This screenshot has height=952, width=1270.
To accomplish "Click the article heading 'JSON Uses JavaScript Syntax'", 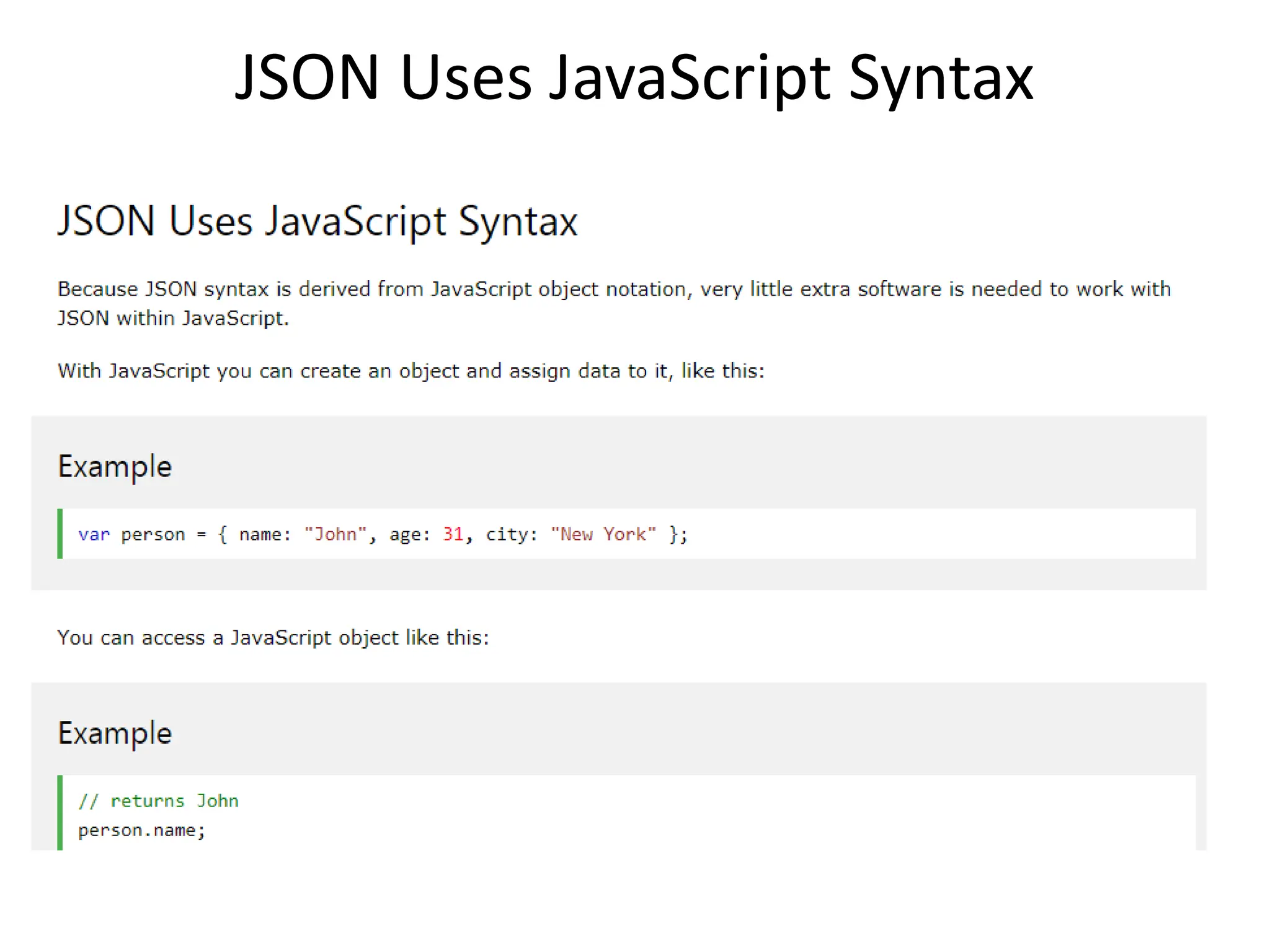I will coord(317,222).
